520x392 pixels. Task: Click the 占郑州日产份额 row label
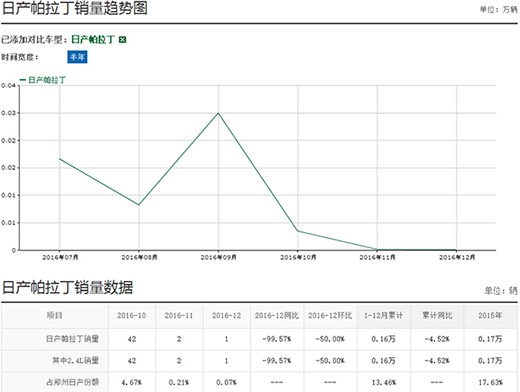[x=72, y=382]
